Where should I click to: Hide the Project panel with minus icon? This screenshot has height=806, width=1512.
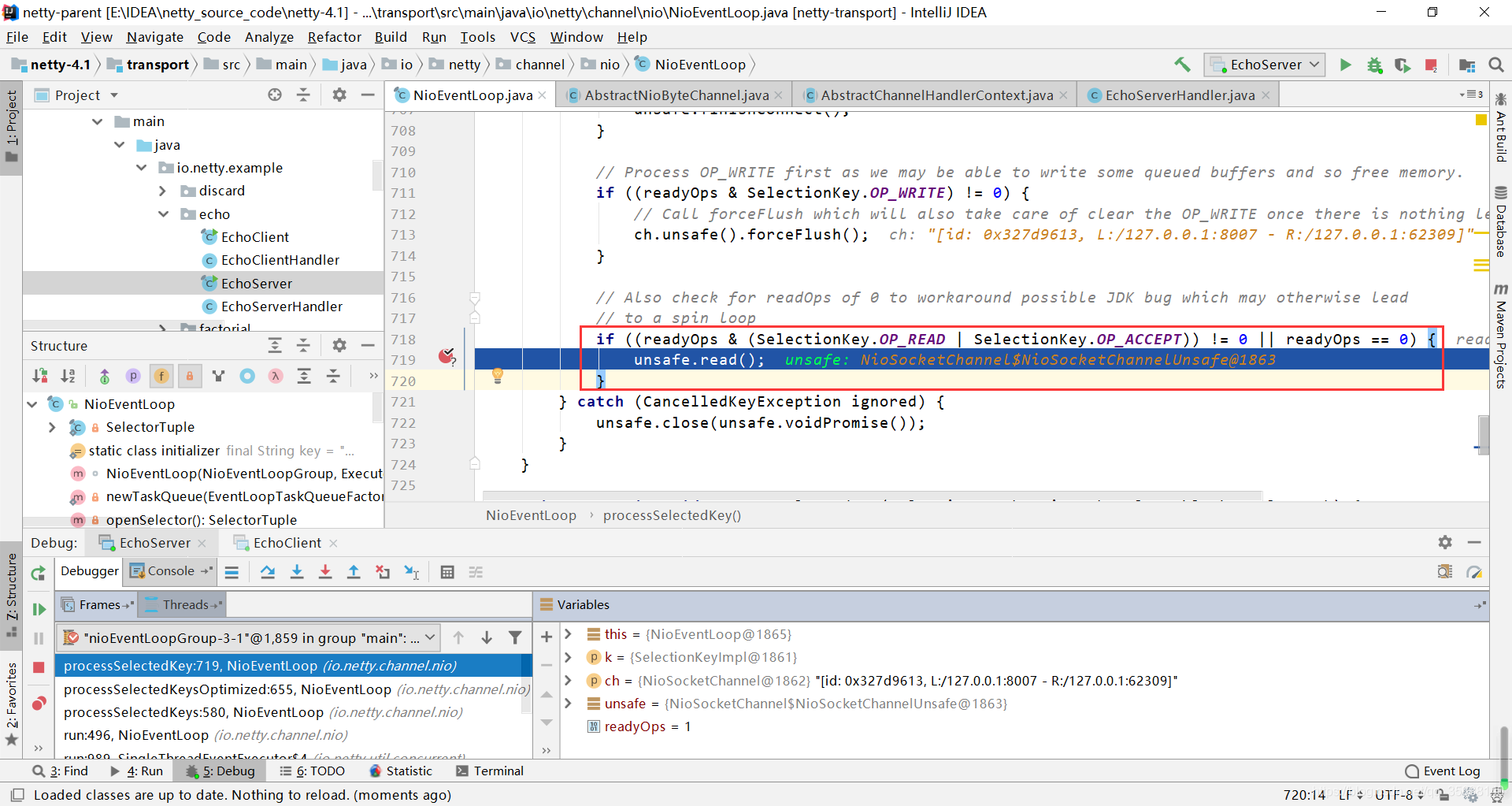368,95
